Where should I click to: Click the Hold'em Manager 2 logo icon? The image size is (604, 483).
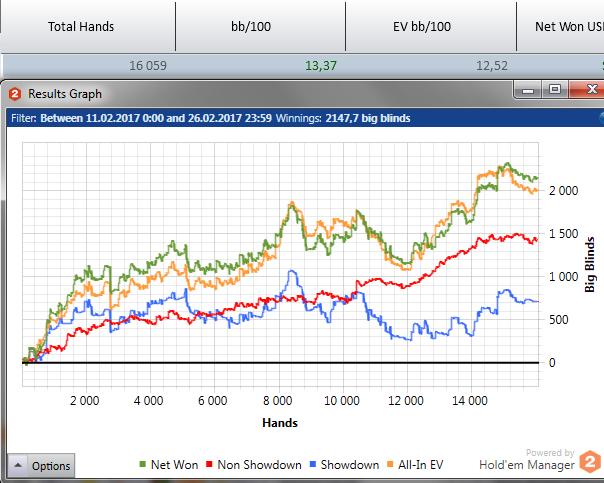point(590,461)
